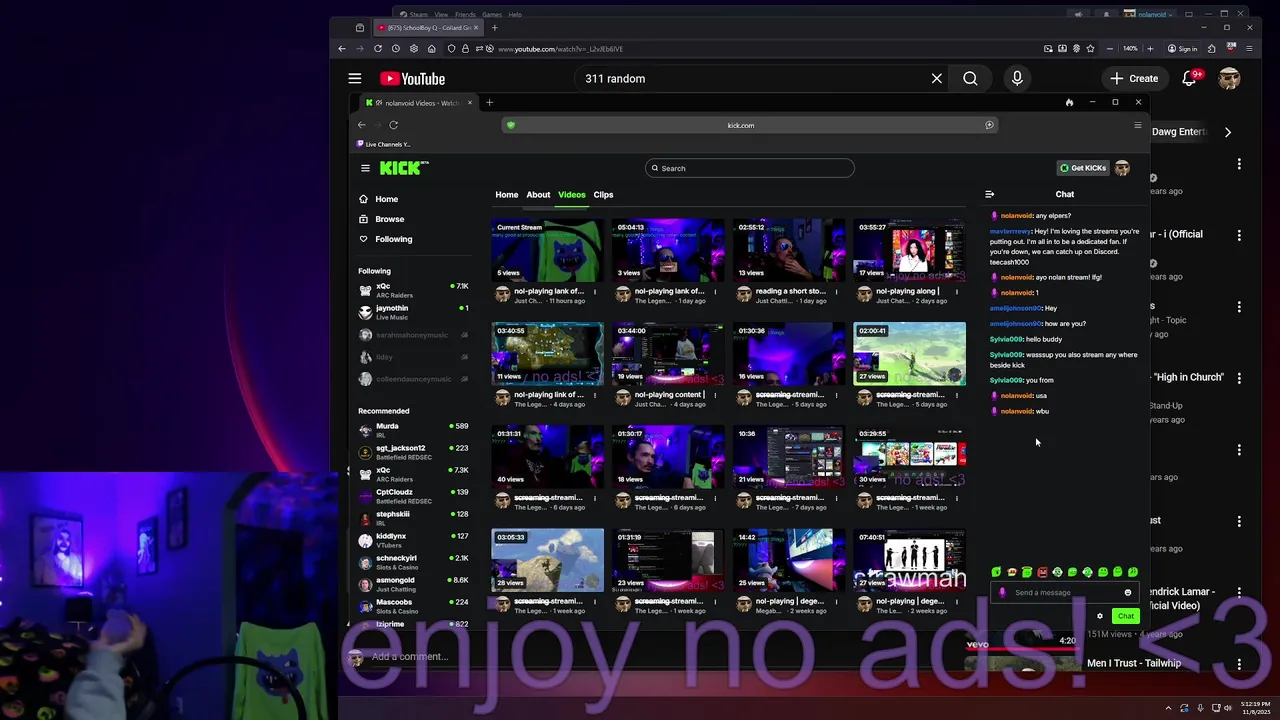Collapse the Kick chat panel

989,195
